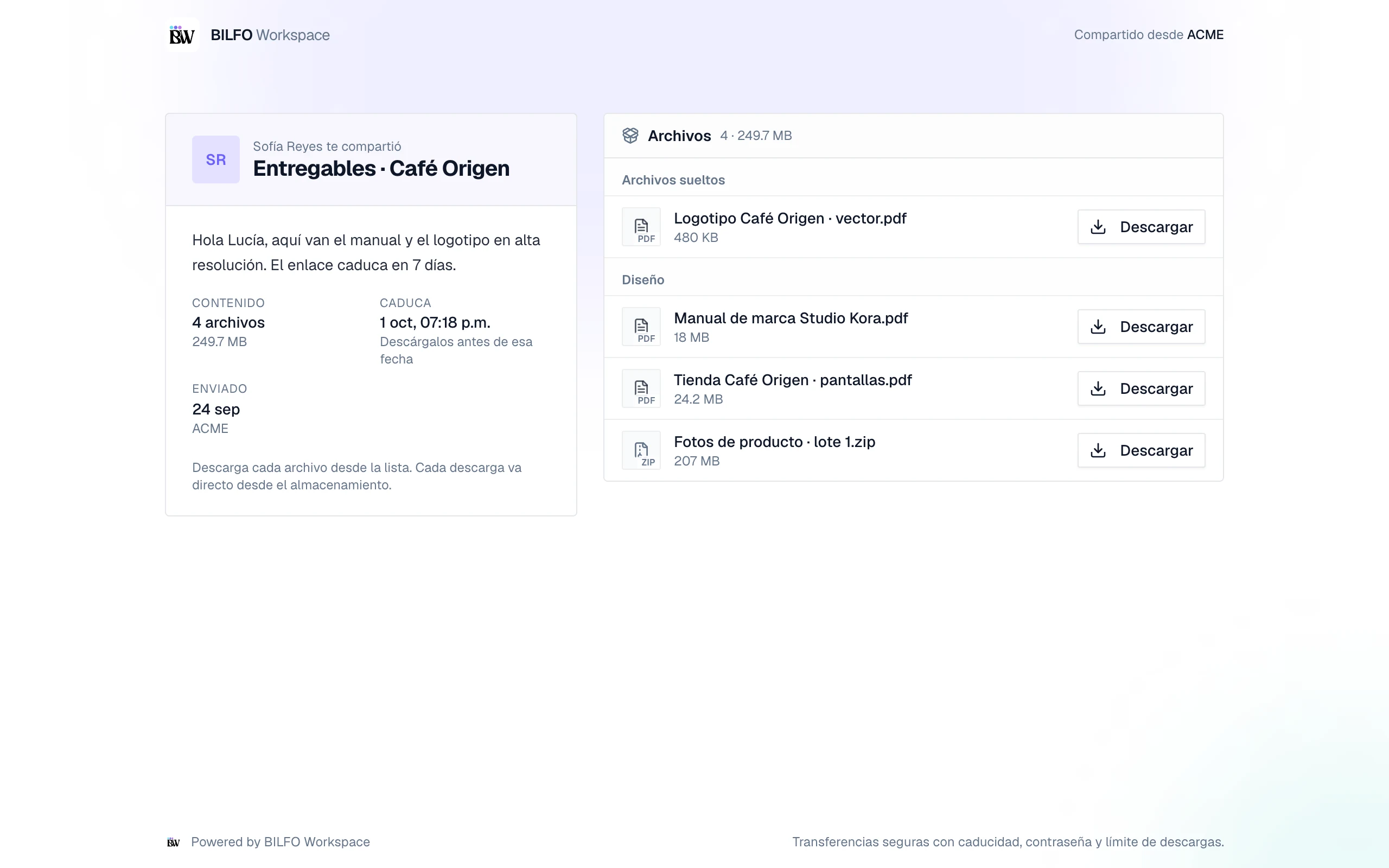Image resolution: width=1389 pixels, height=868 pixels.
Task: Click the 4 archivos content value
Action: coord(228,323)
